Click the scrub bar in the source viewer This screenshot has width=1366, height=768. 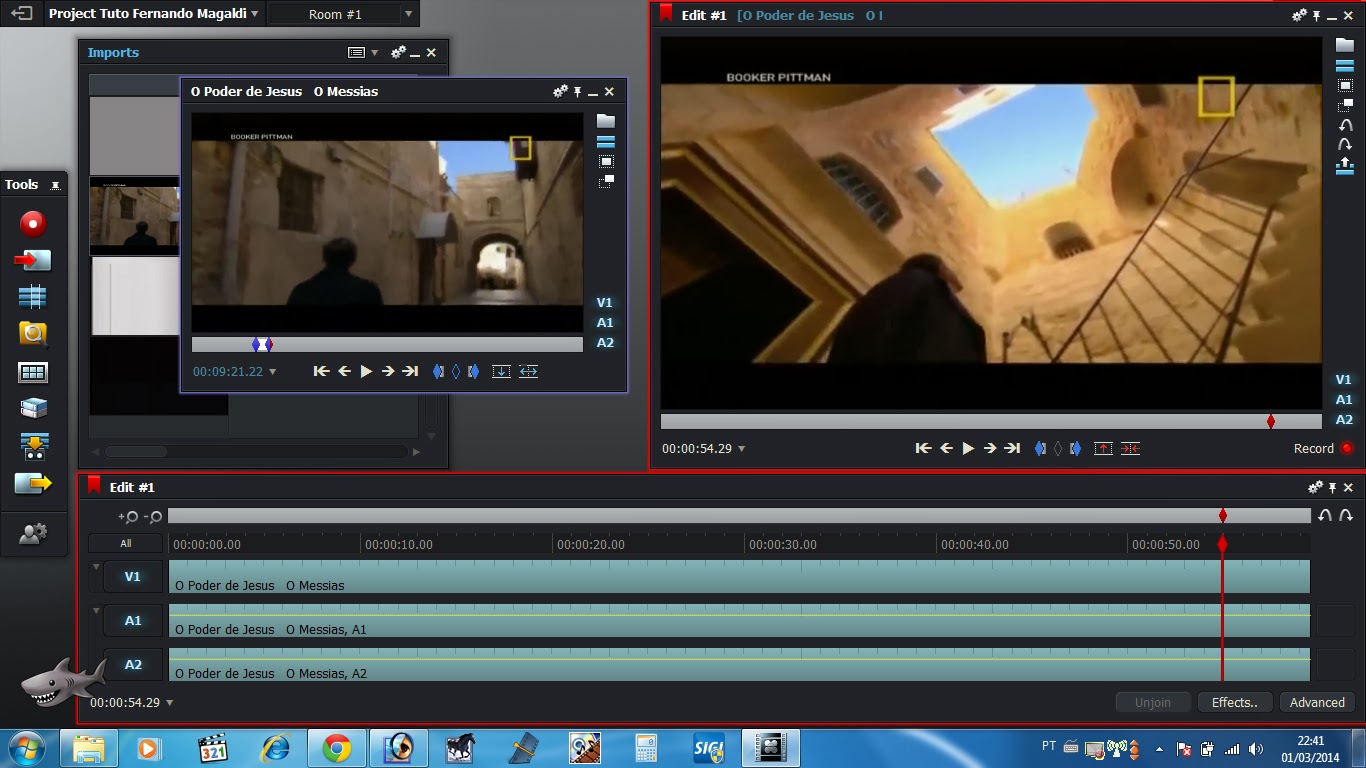click(387, 344)
